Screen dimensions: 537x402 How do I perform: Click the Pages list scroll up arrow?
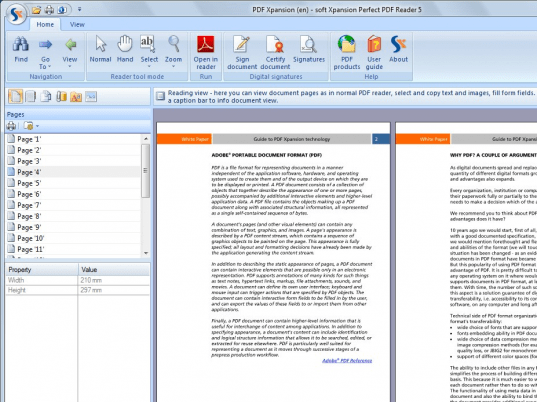[146, 139]
